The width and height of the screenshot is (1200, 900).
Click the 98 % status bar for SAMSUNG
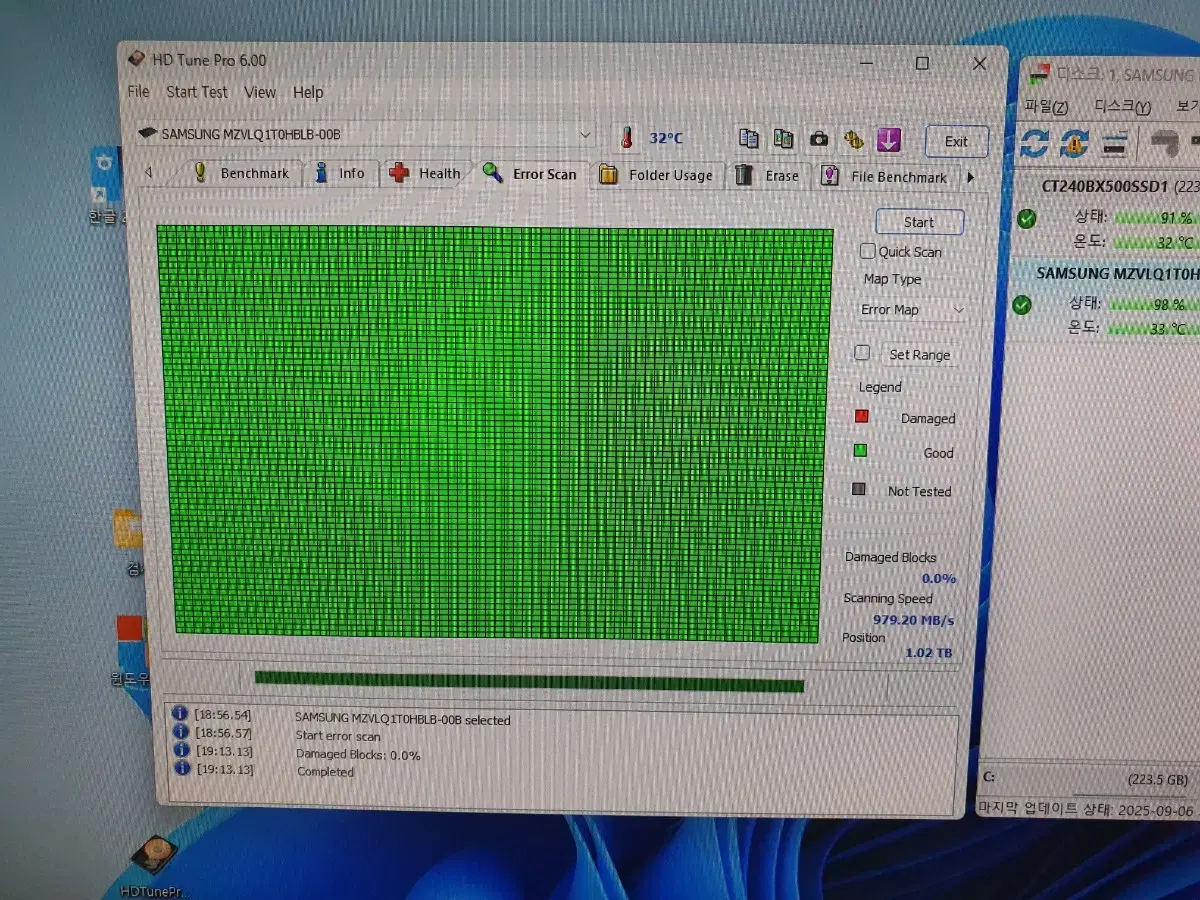pyautogui.click(x=1152, y=304)
